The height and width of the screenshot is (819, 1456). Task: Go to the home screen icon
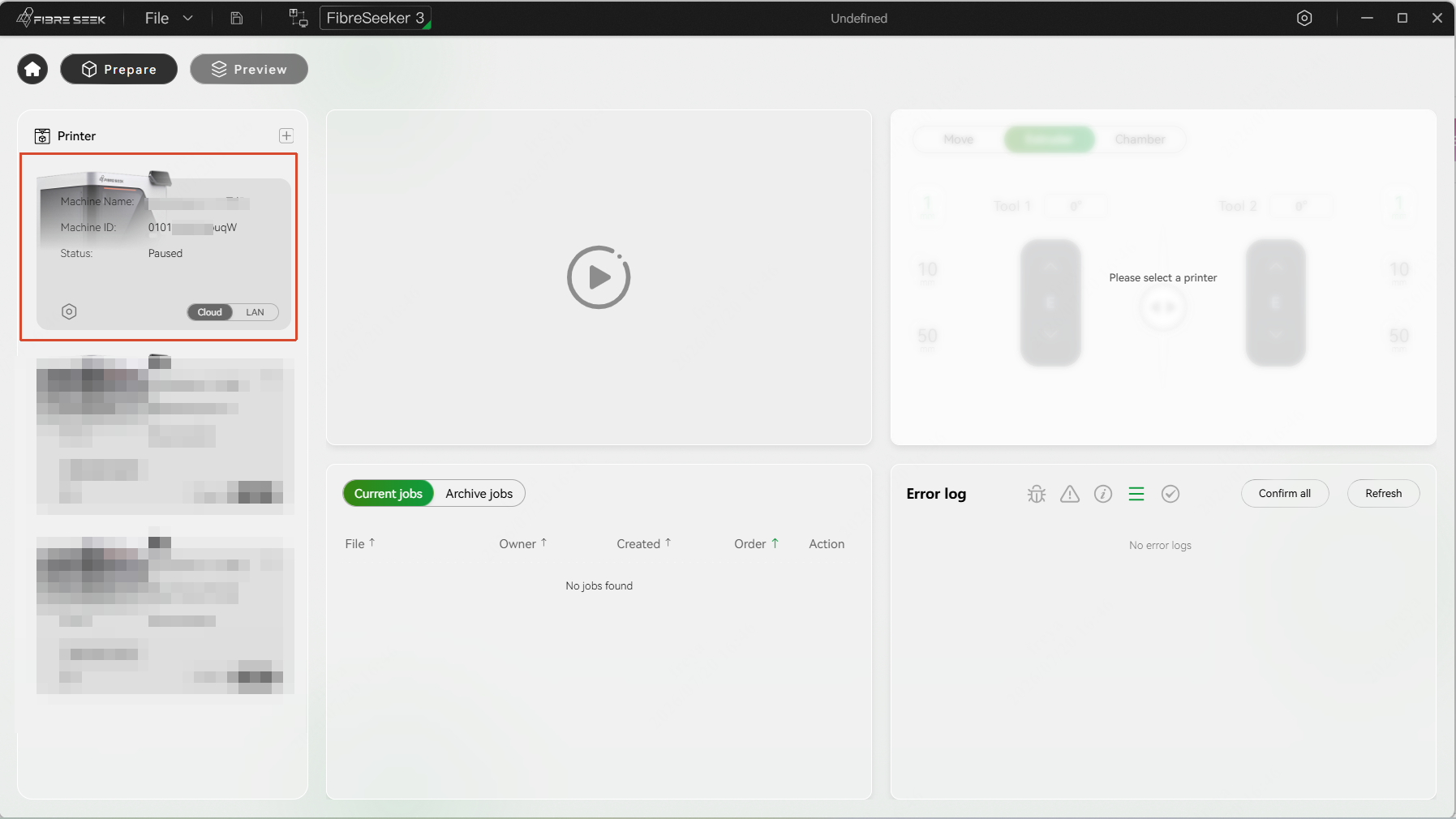point(32,69)
